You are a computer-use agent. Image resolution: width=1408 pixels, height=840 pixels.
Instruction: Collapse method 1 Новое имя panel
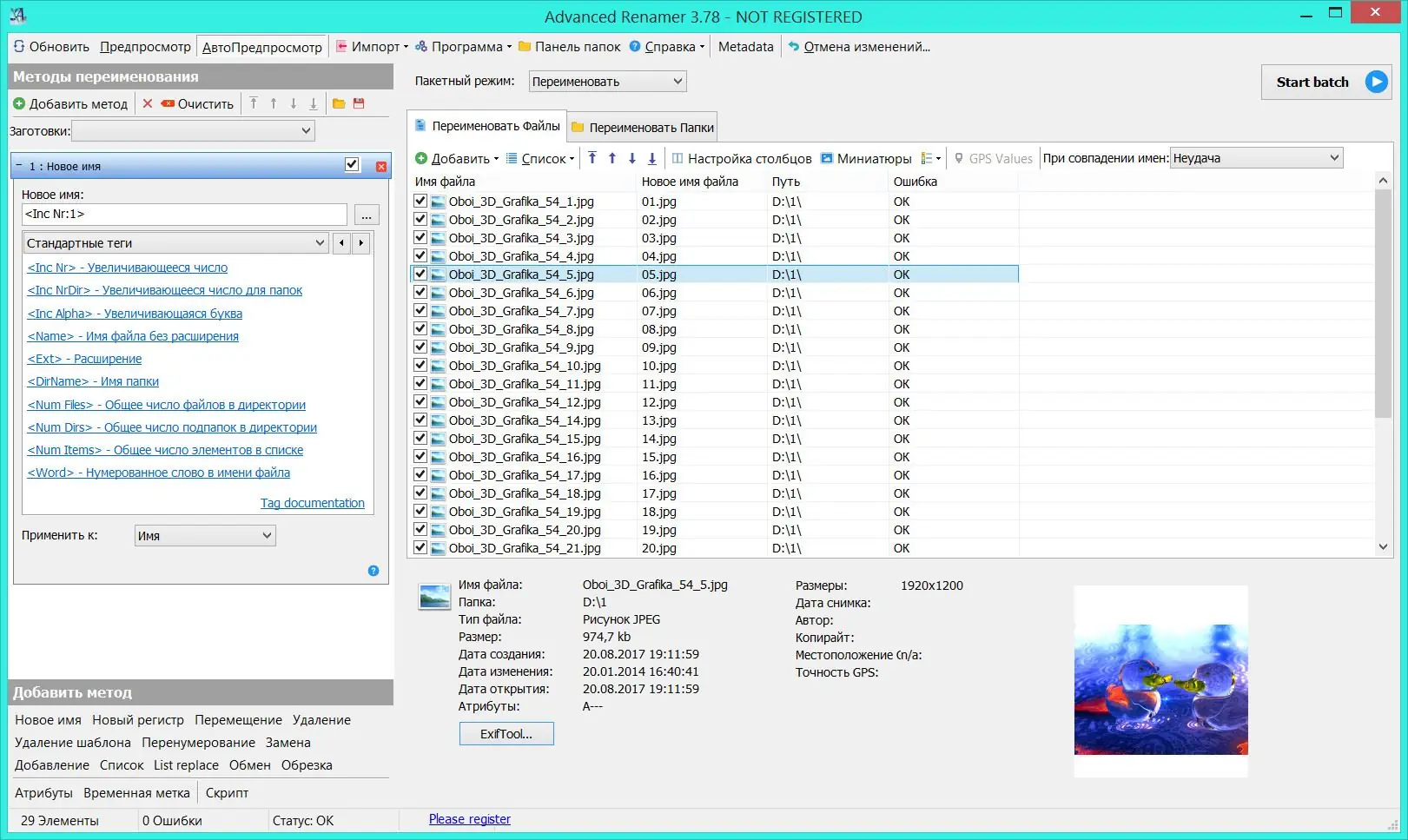pos(19,165)
